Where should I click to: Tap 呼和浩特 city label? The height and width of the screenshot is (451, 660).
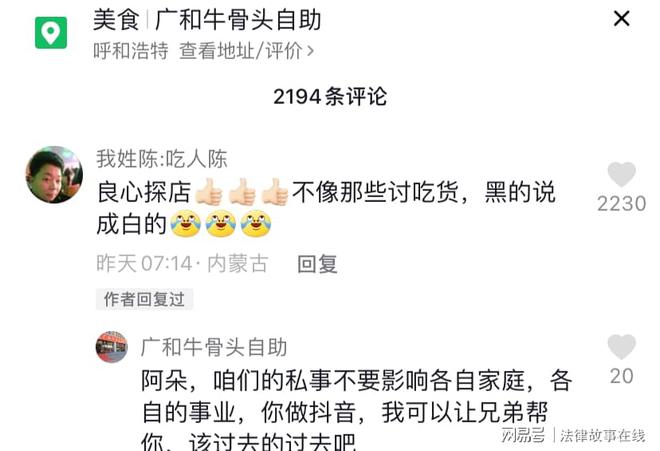[131, 51]
